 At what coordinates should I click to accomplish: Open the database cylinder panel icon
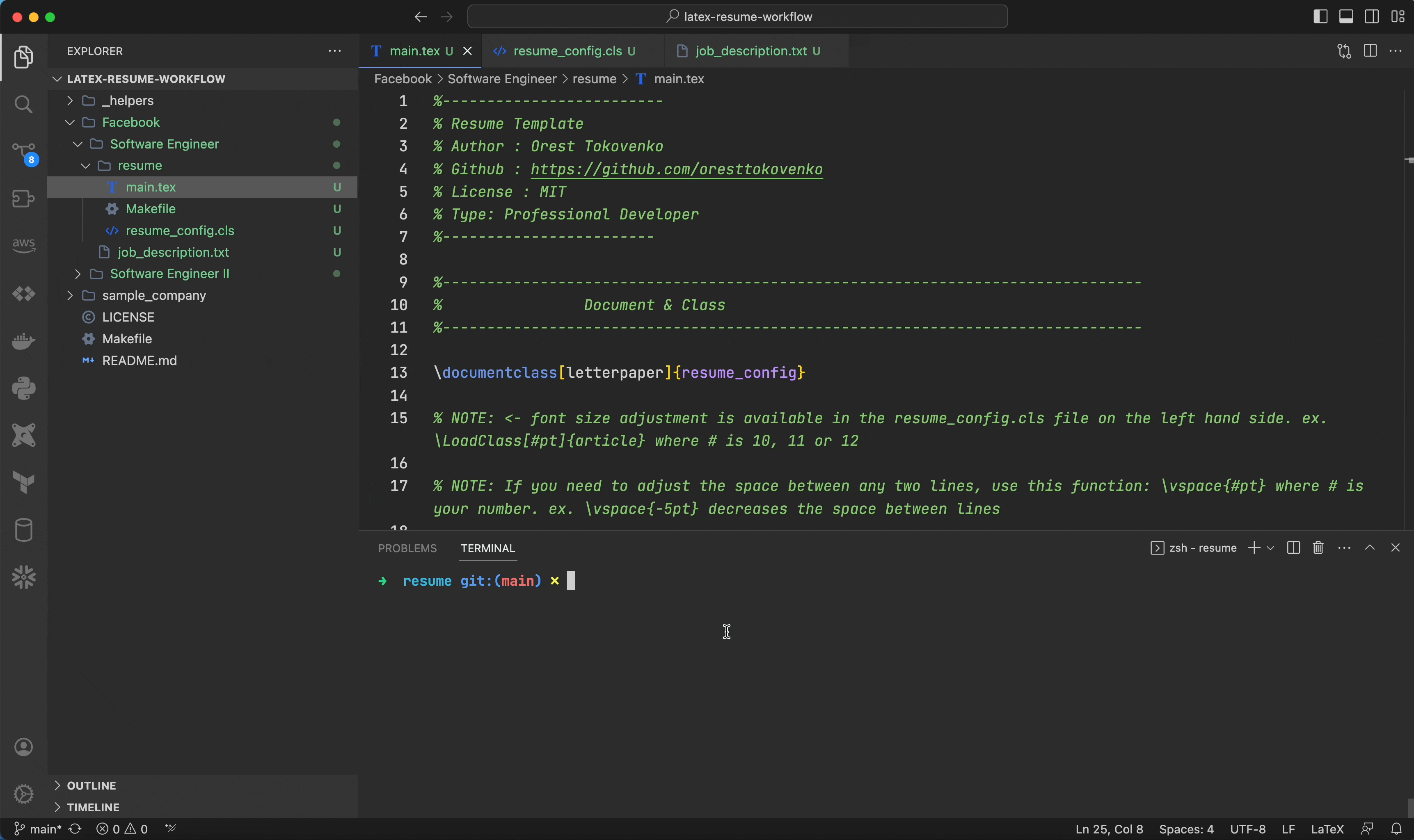pos(23,530)
